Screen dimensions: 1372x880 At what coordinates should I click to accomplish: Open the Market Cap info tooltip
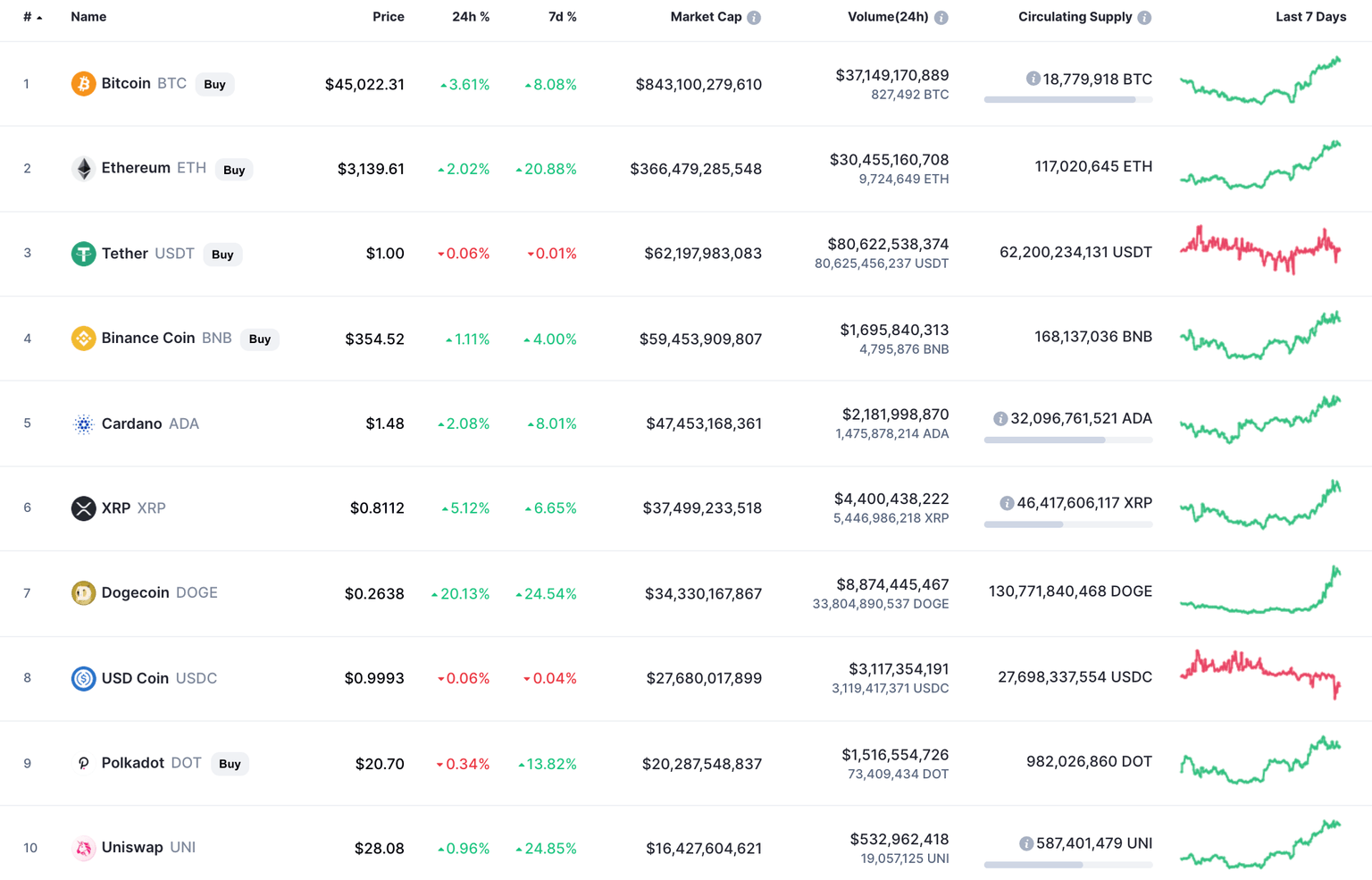click(756, 15)
